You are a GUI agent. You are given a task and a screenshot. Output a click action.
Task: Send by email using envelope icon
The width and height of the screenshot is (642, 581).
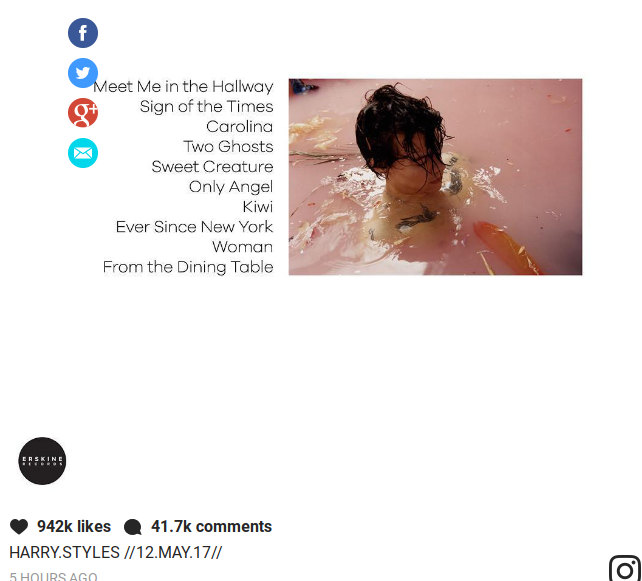pyautogui.click(x=83, y=153)
